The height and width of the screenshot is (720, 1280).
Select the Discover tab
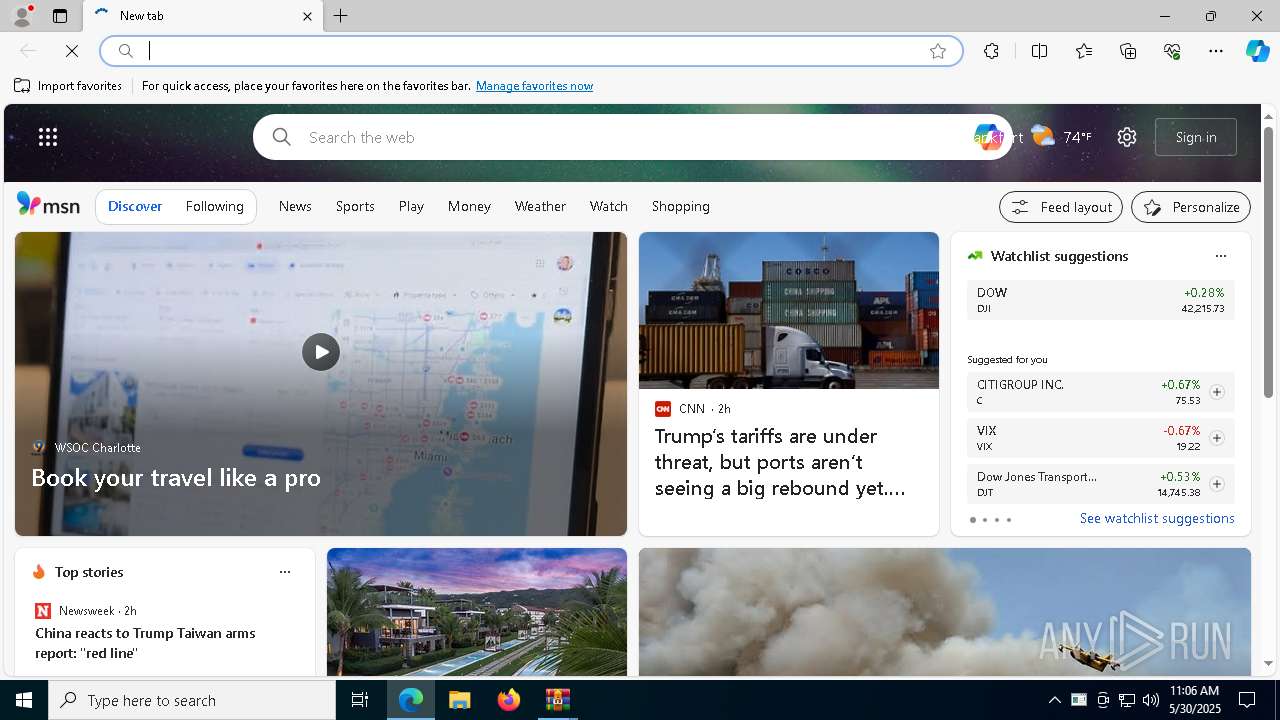point(135,206)
